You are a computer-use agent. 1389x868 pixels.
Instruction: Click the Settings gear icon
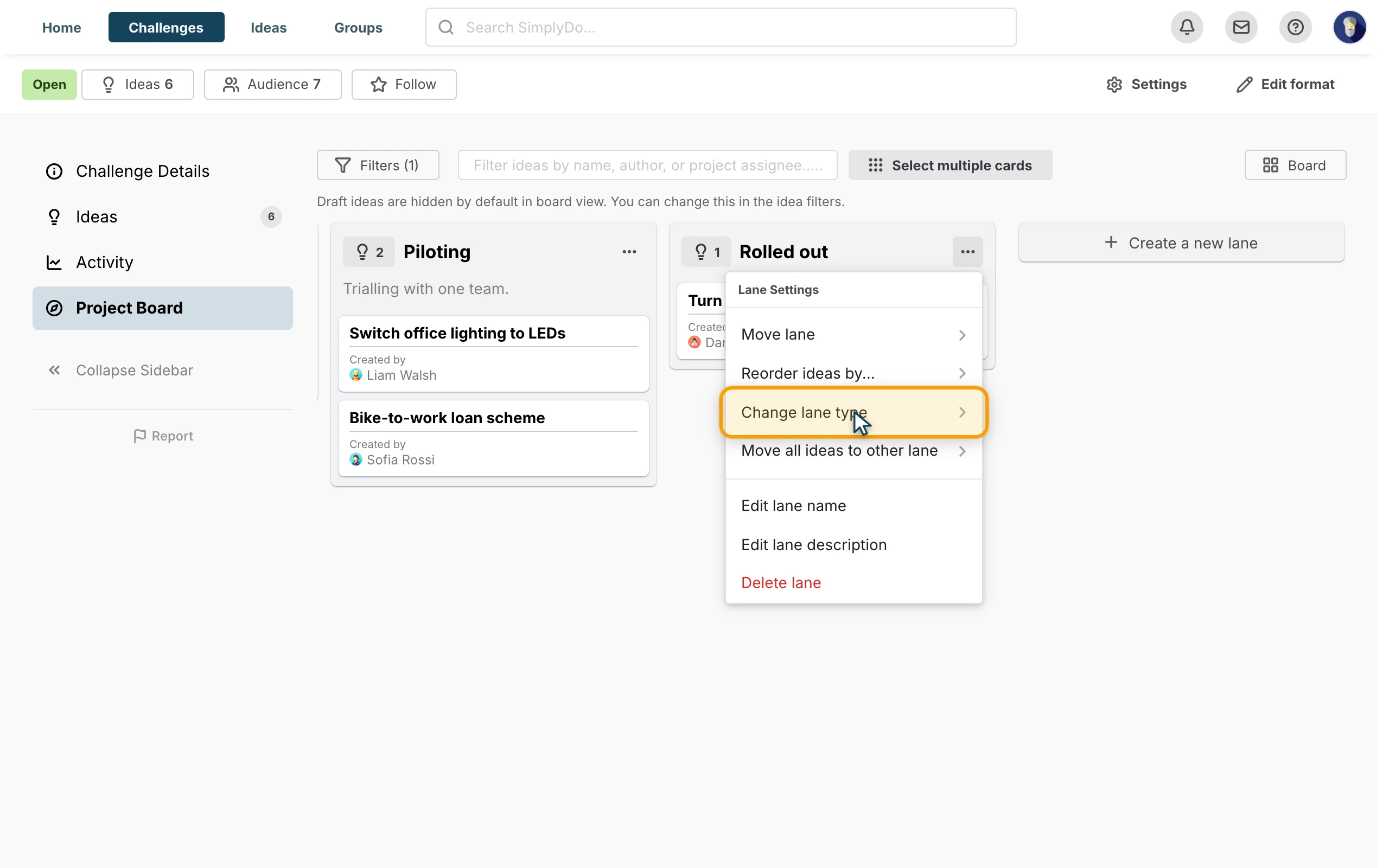coord(1114,85)
